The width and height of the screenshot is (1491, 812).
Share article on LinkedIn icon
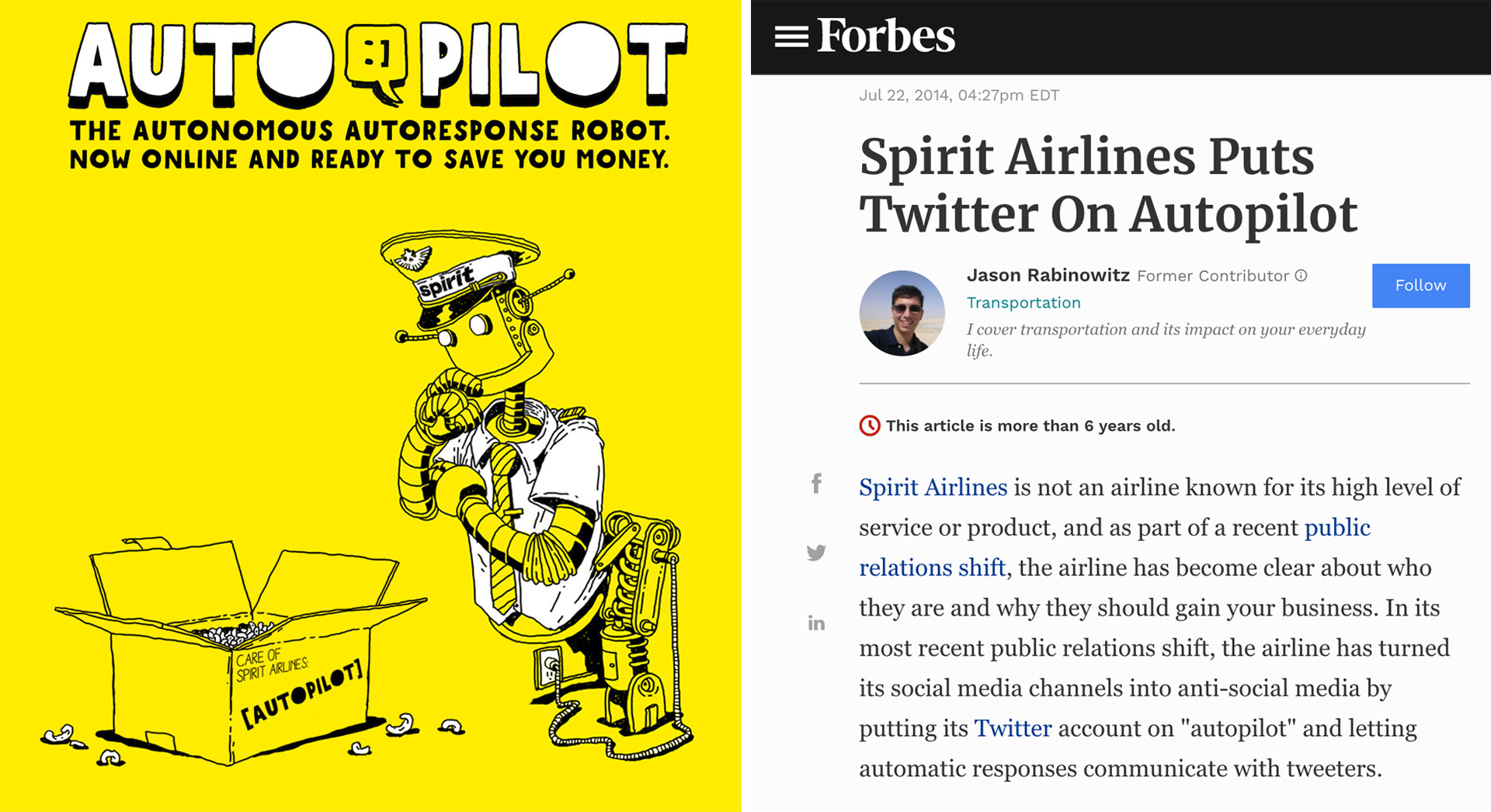point(816,623)
